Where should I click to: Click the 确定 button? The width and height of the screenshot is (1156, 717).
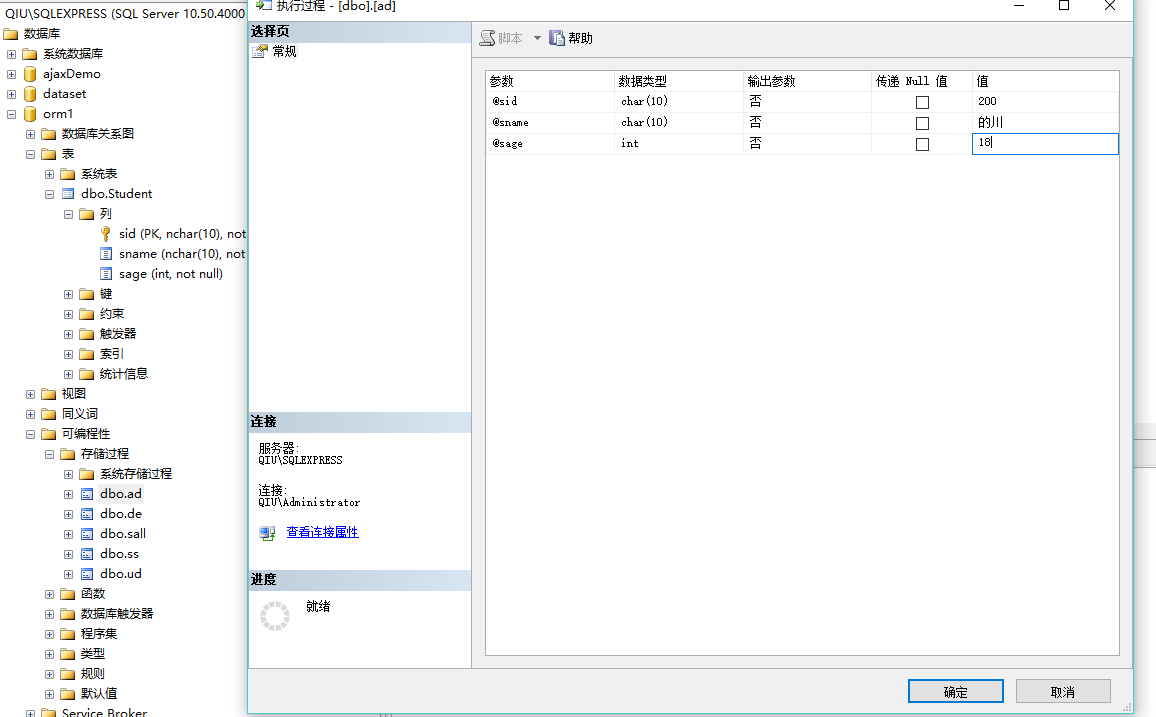point(955,690)
